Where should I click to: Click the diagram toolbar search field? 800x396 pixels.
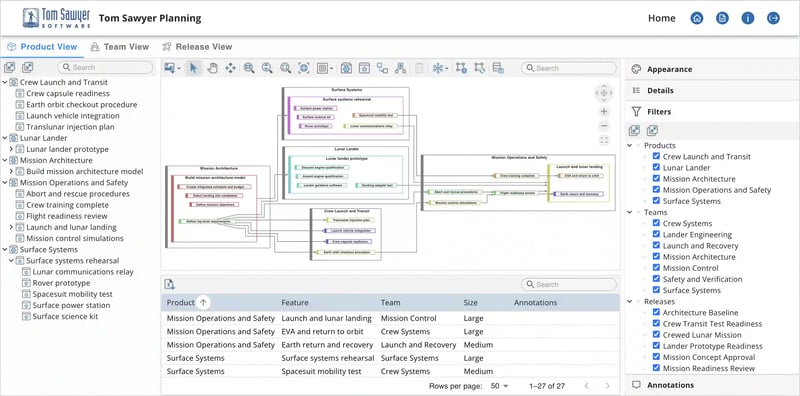(x=568, y=68)
